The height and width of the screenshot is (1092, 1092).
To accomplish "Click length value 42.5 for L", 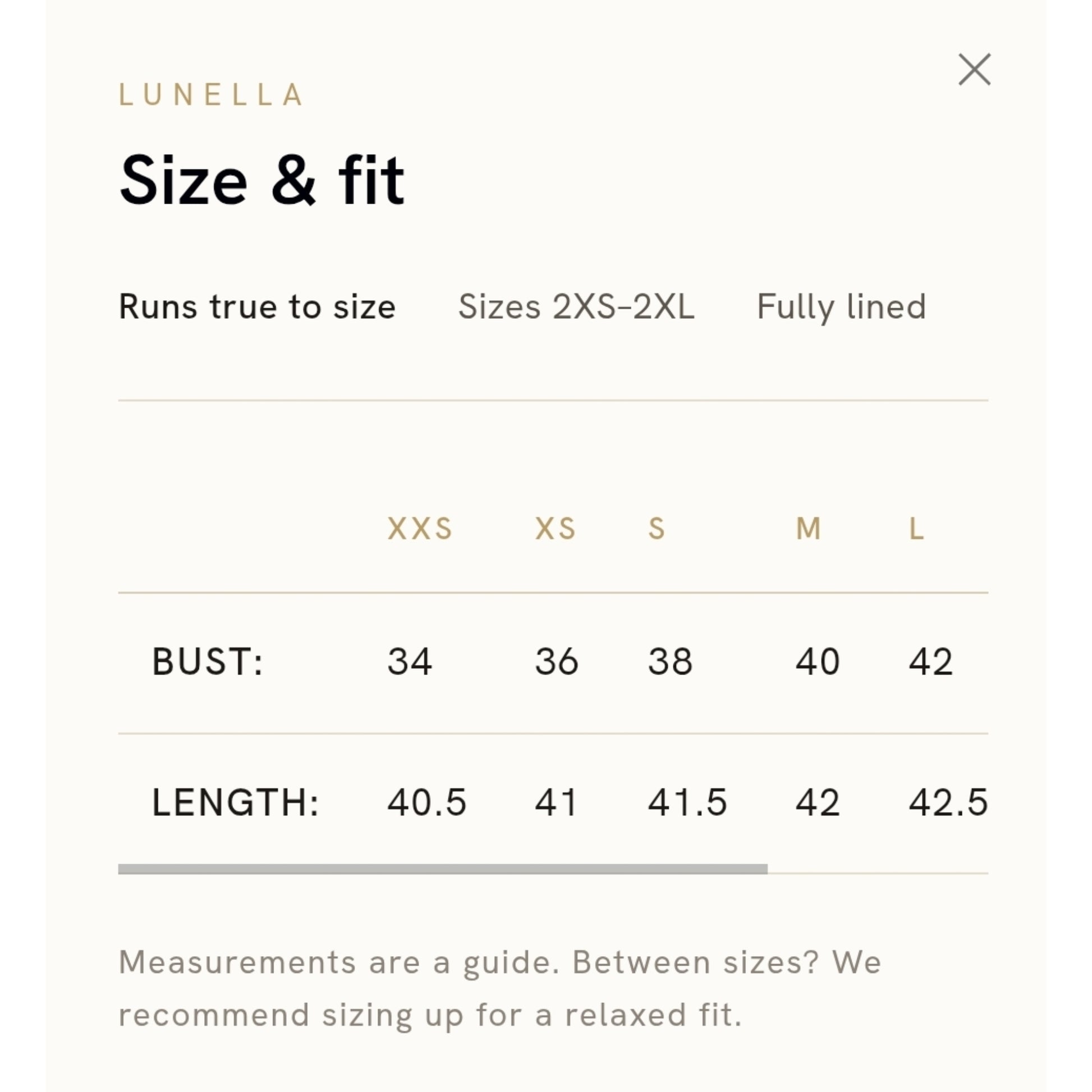I will tap(948, 802).
